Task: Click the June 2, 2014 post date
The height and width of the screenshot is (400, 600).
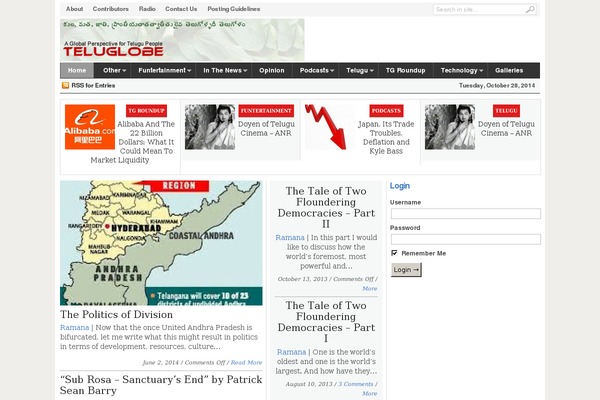Action: 161,362
